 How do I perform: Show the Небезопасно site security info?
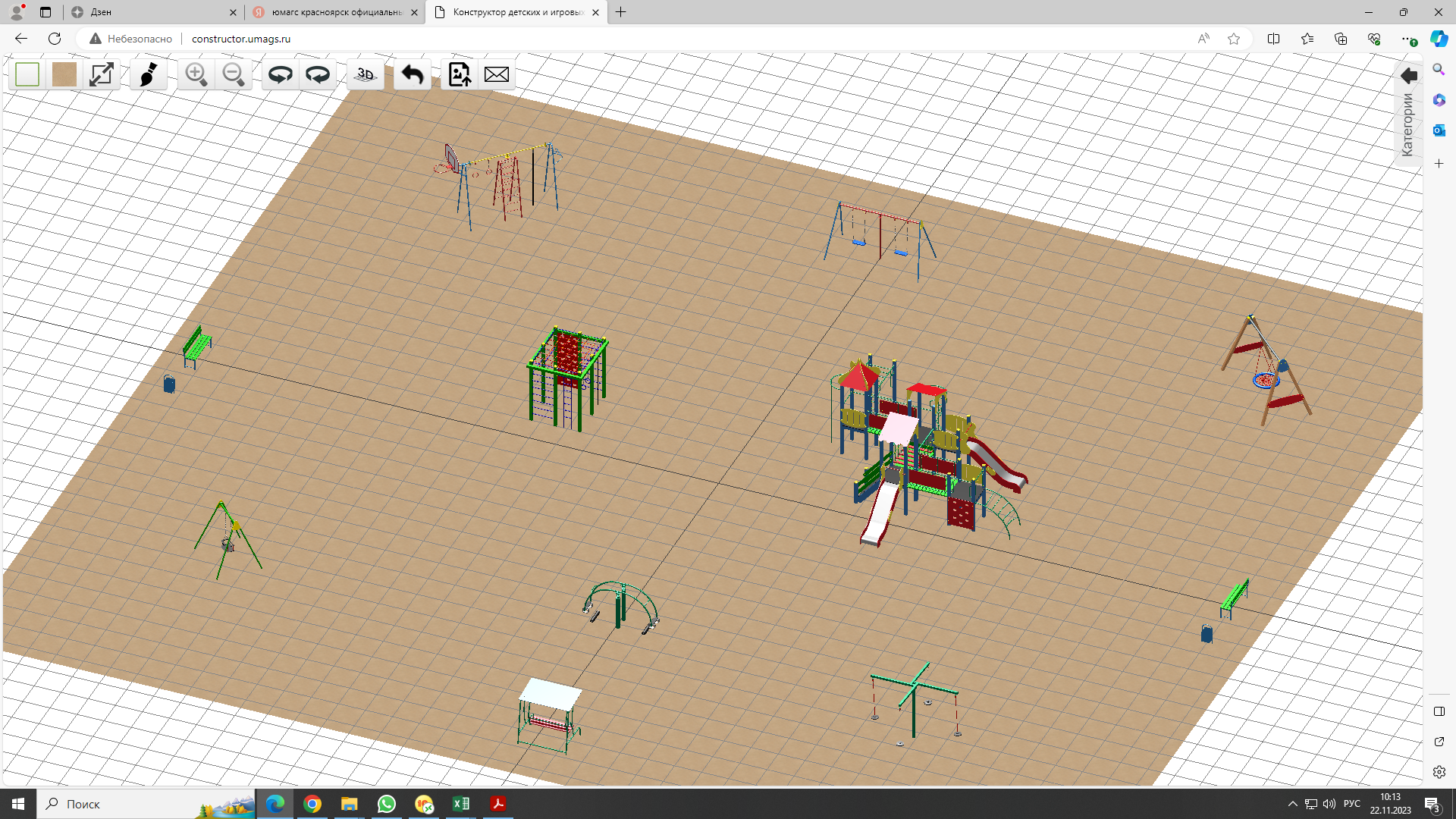131,39
